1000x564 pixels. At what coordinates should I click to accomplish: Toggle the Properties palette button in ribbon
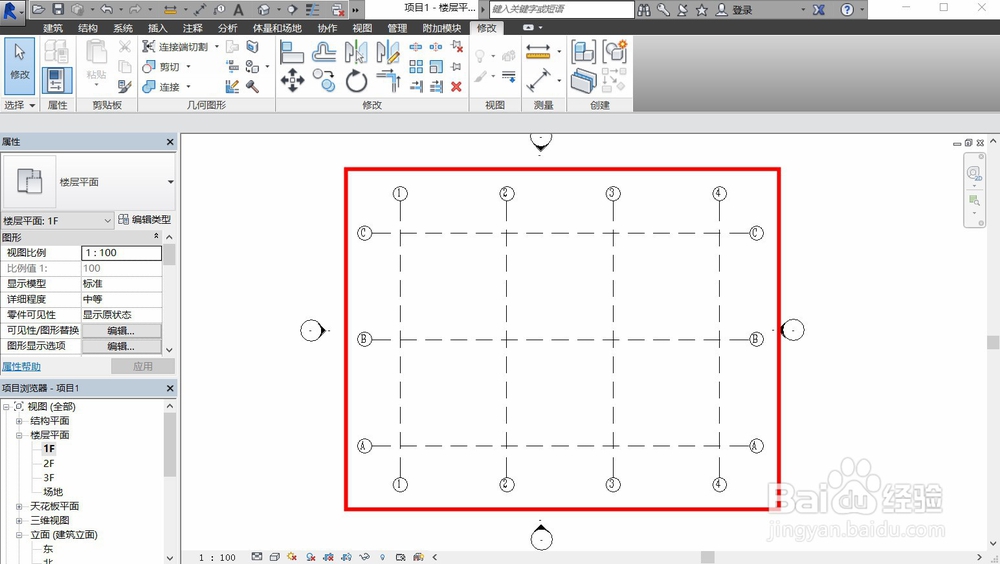click(x=57, y=80)
